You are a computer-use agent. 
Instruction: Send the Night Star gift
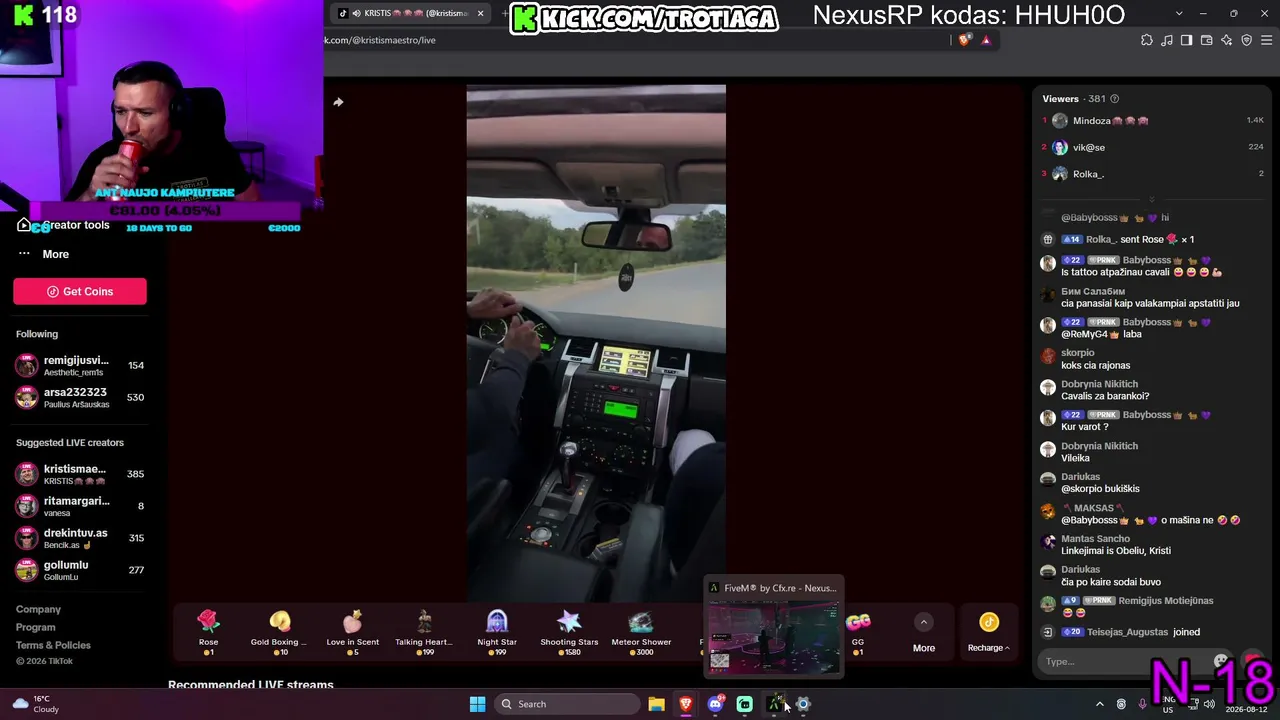[x=497, y=632]
